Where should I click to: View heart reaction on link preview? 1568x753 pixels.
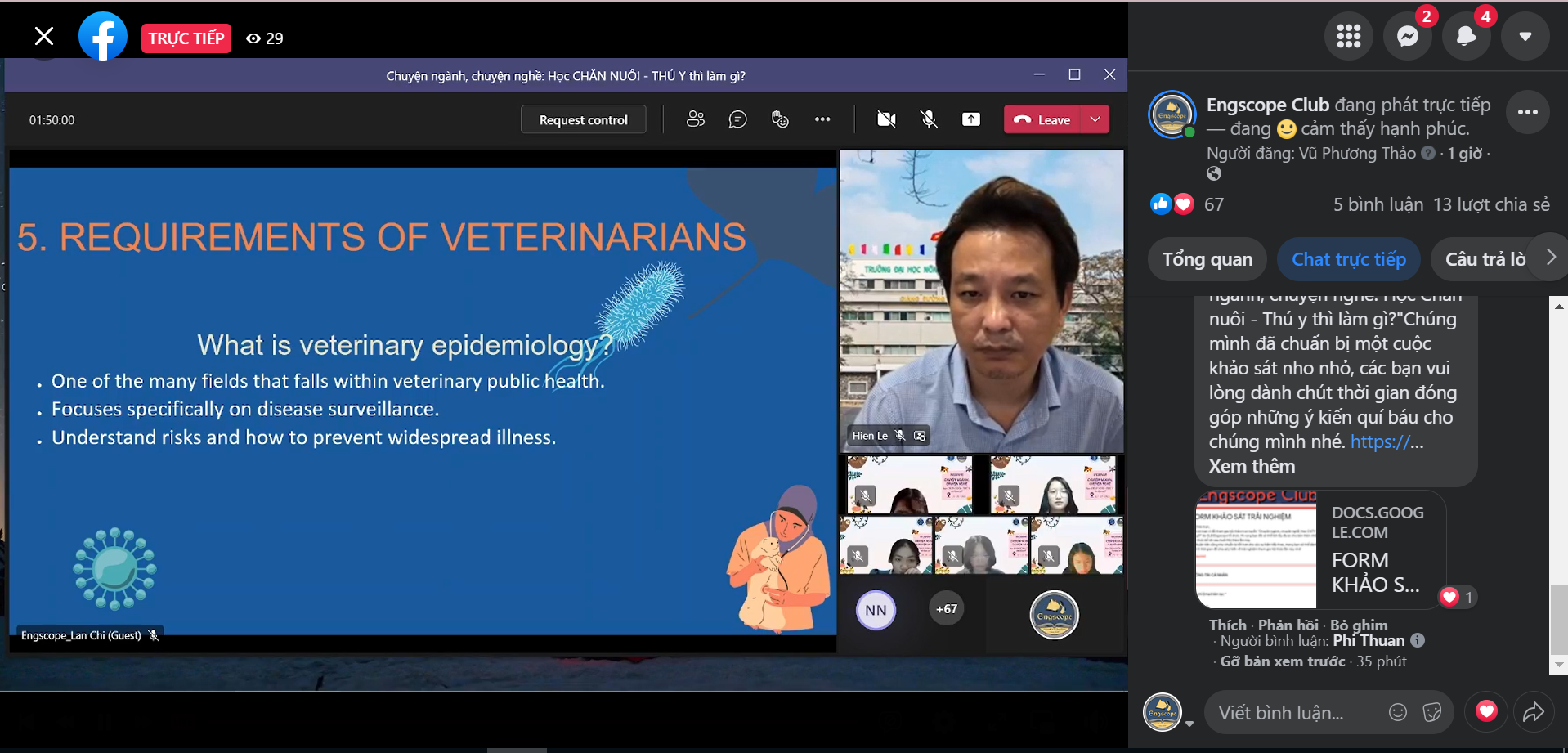tap(1457, 597)
